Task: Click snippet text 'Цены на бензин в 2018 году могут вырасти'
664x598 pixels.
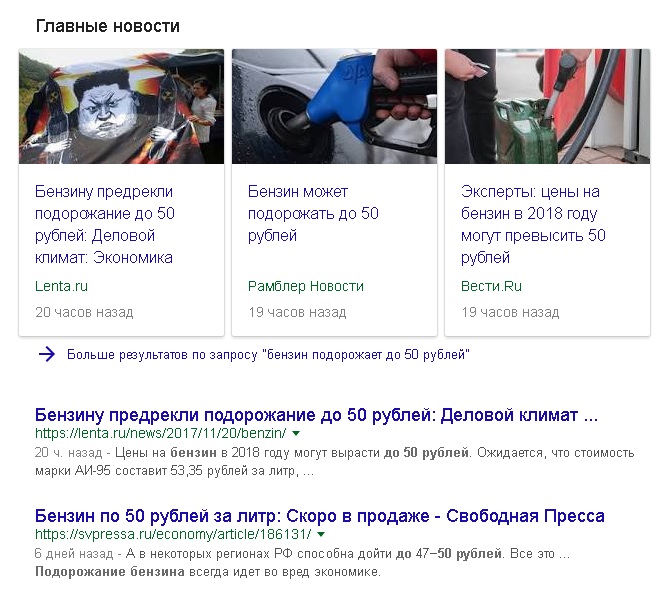Action: click(249, 453)
